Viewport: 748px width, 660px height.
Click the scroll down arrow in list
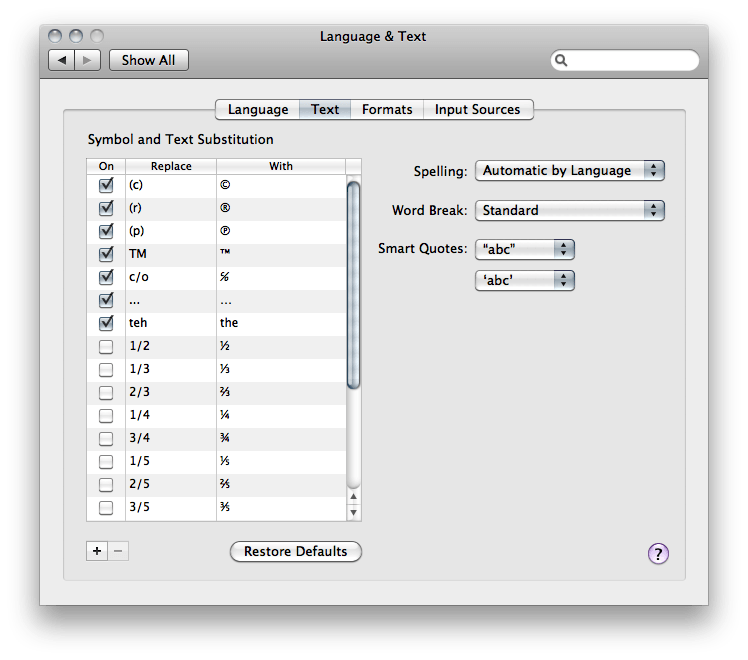point(353,512)
